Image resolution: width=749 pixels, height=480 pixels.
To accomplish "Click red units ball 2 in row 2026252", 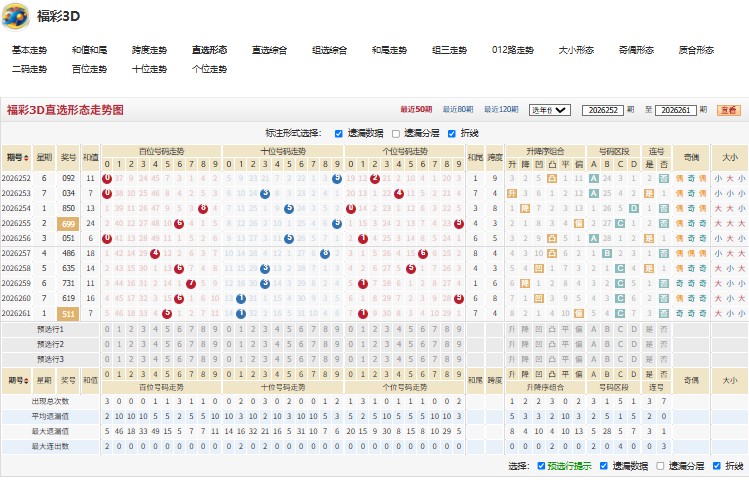I will point(374,179).
